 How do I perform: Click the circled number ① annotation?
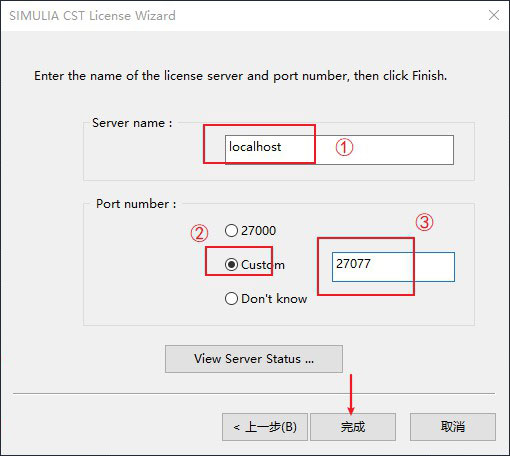344,147
